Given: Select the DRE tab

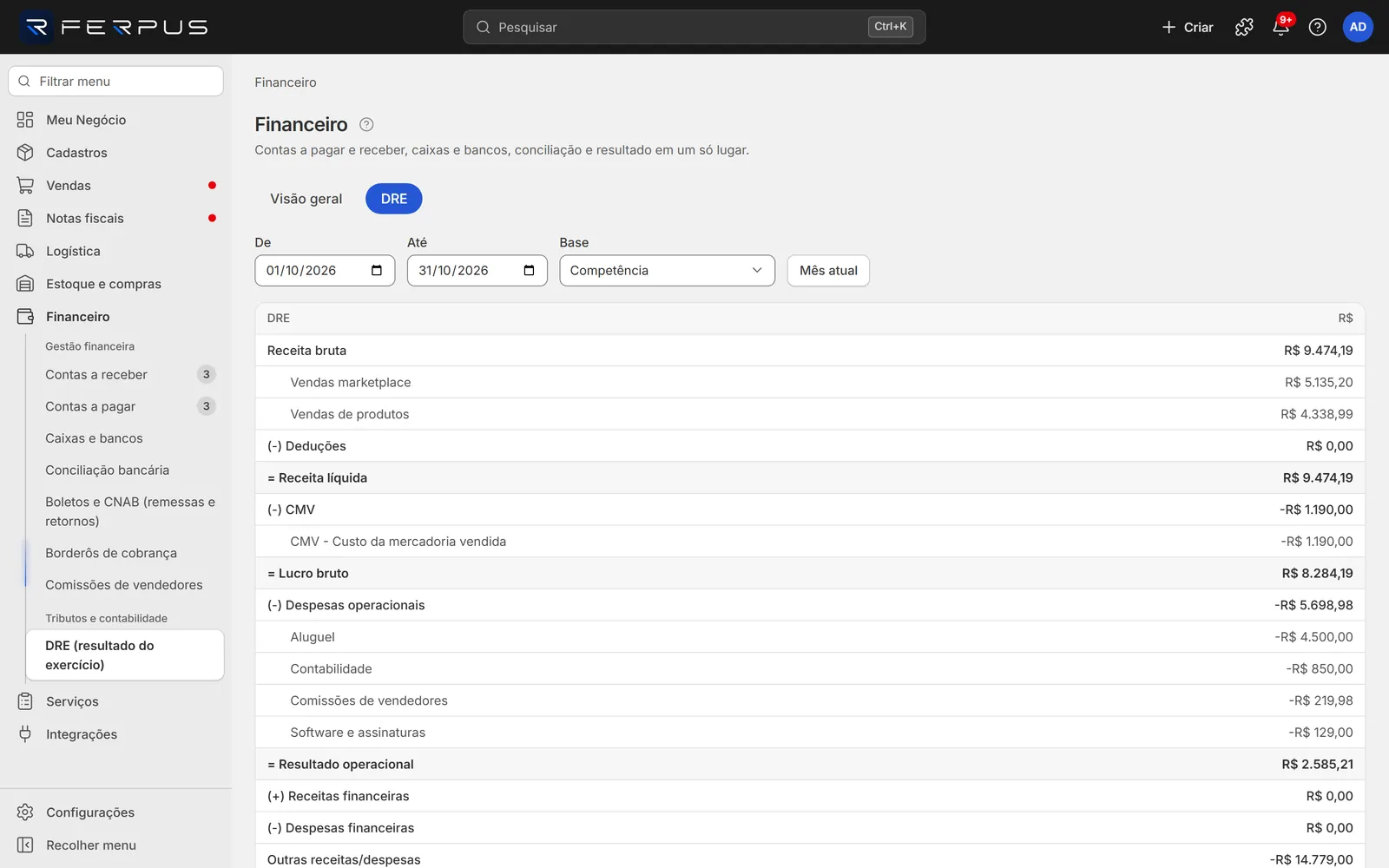Looking at the screenshot, I should click(x=394, y=199).
